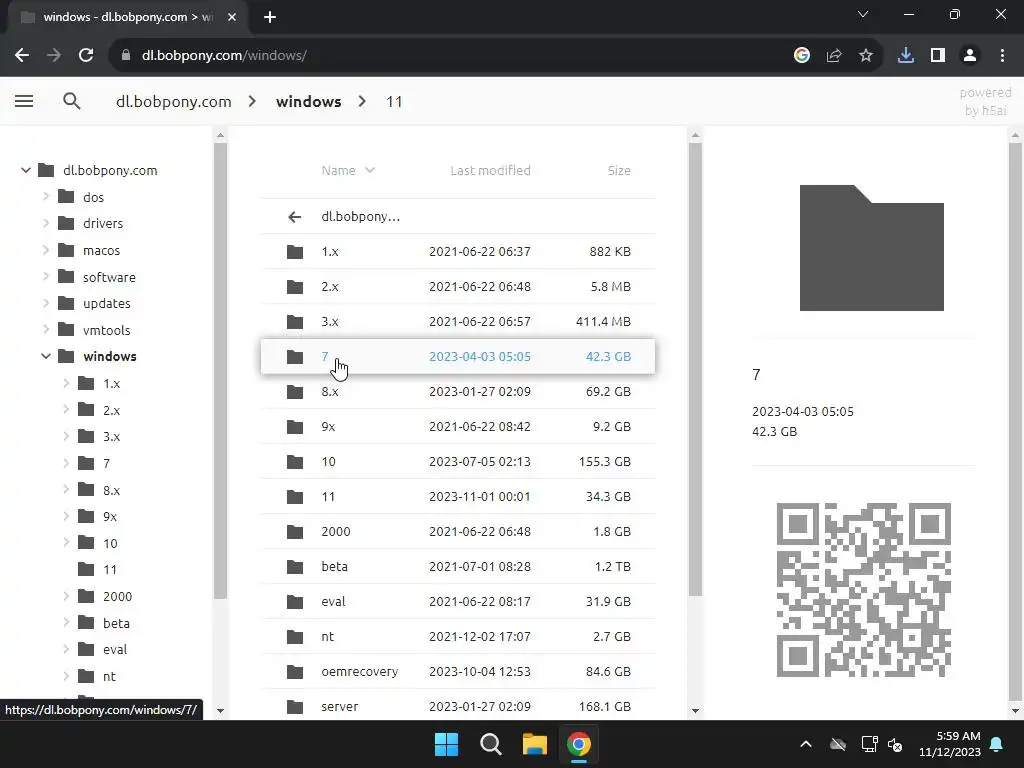1024x768 pixels.
Task: Click the dl.bobpony.com breadcrumb
Action: (174, 101)
